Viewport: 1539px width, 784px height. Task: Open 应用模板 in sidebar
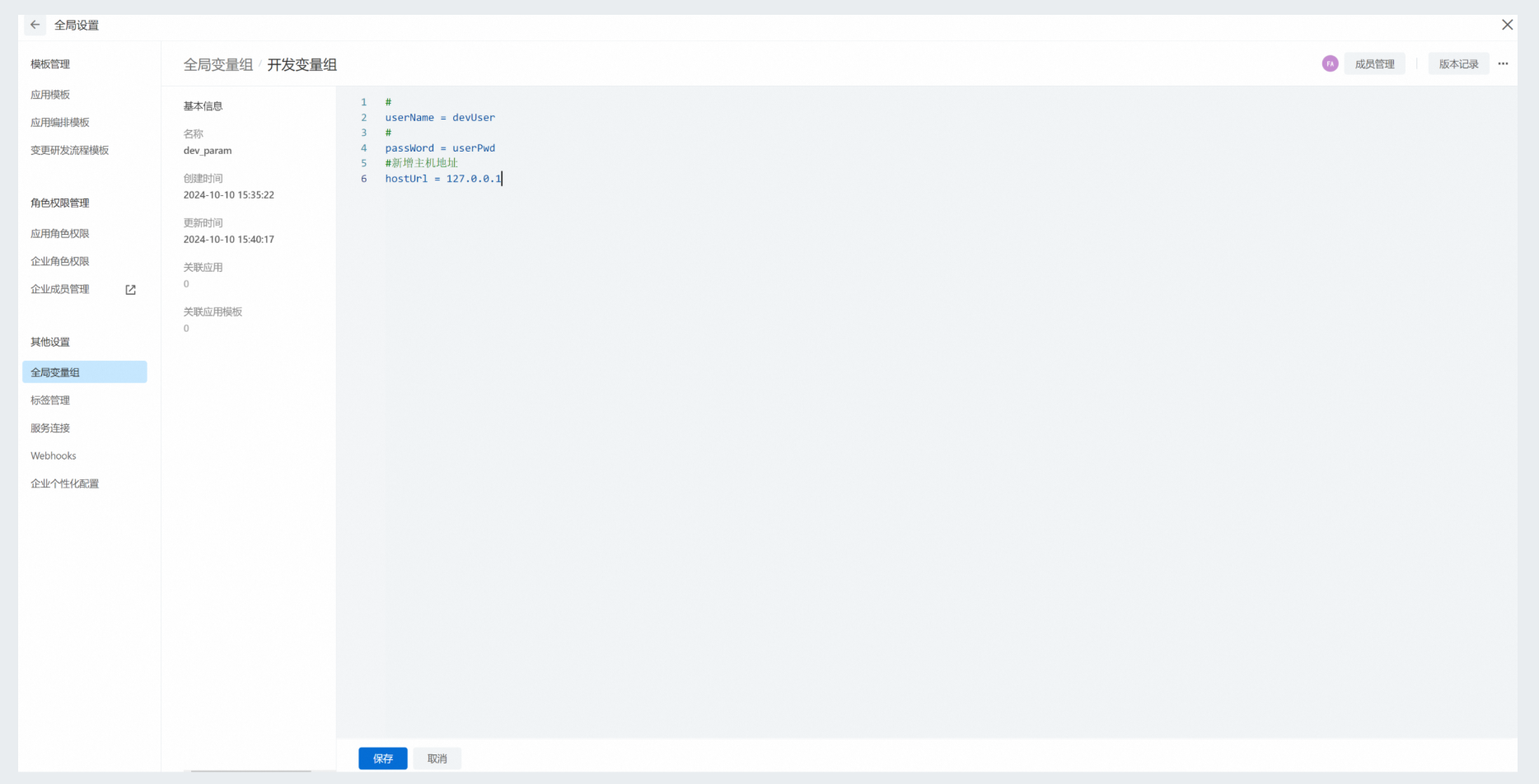click(x=50, y=95)
